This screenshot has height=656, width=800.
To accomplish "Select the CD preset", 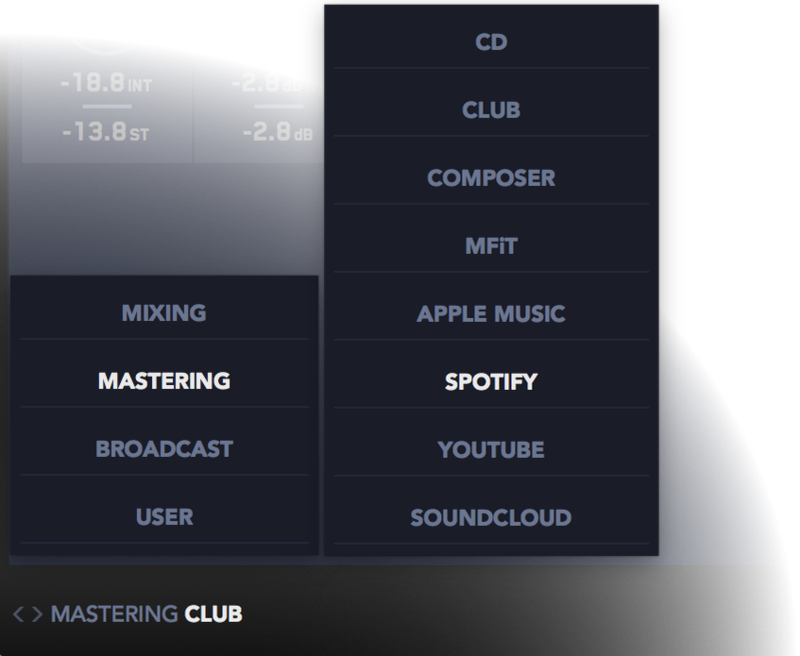I will (x=491, y=42).
